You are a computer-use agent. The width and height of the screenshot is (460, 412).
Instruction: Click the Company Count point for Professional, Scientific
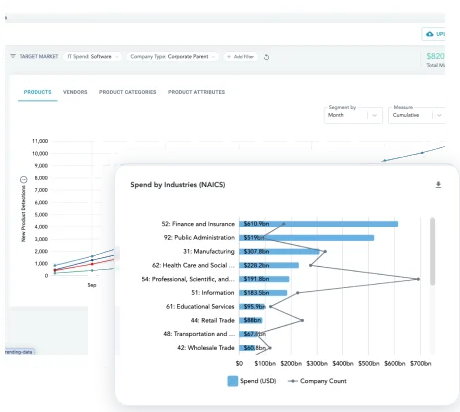point(418,279)
